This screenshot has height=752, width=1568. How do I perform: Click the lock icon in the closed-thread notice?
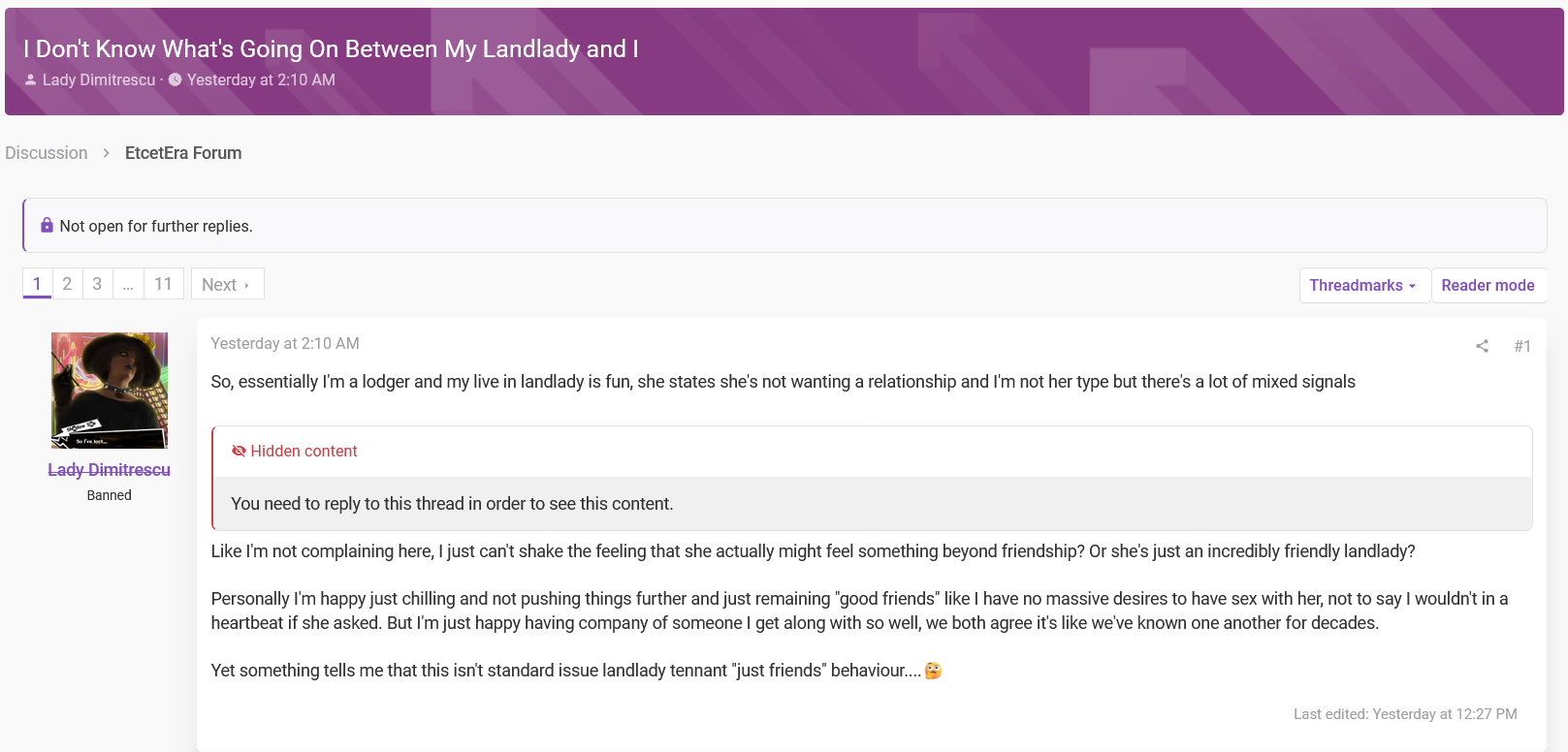[x=47, y=225]
